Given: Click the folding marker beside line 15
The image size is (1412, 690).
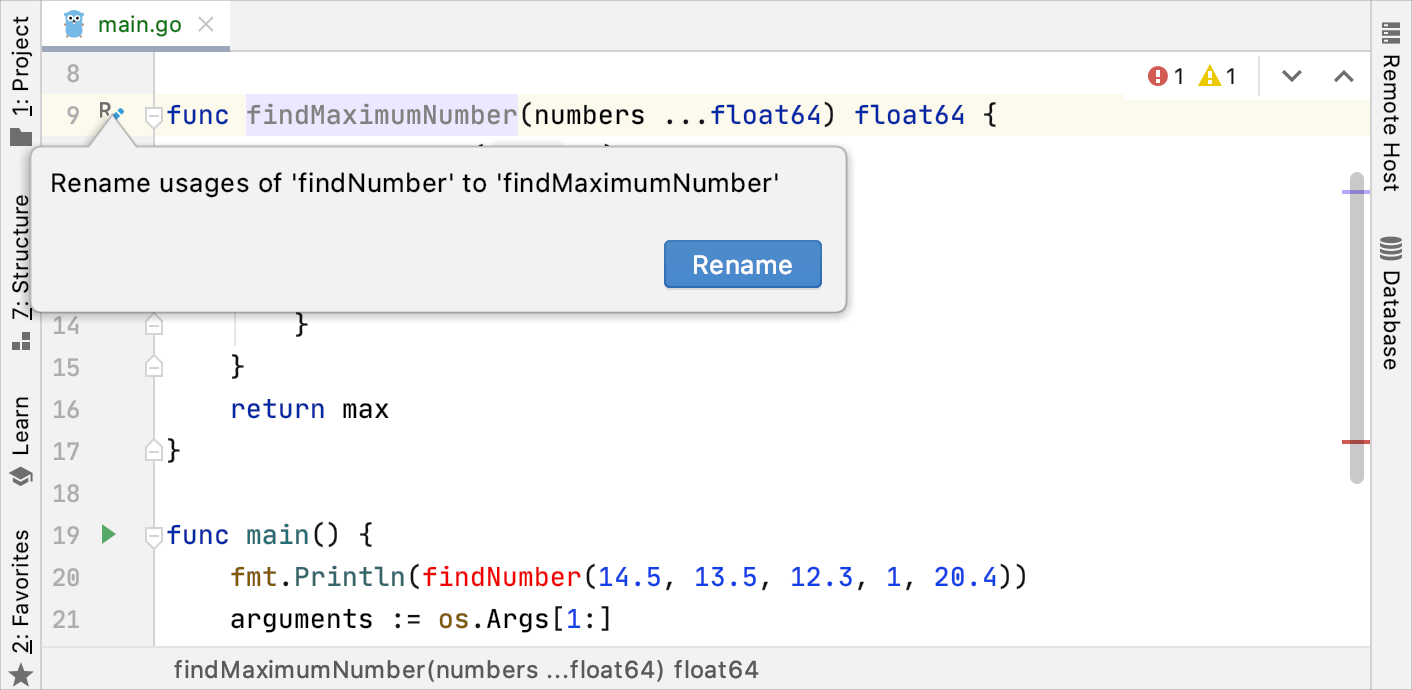Looking at the screenshot, I should (x=153, y=367).
